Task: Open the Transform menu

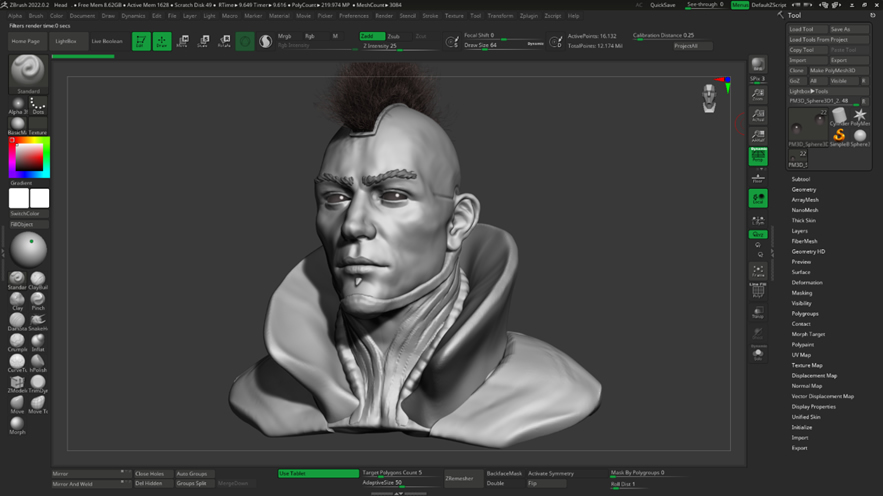Action: point(500,16)
